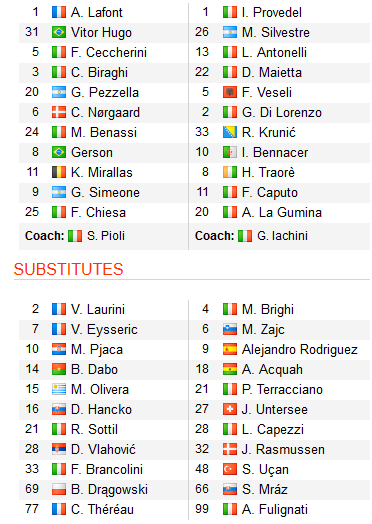Image resolution: width=372 pixels, height=524 pixels.
Task: Click the Algerian flag next to I. Bennacer
Action: pyautogui.click(x=230, y=152)
